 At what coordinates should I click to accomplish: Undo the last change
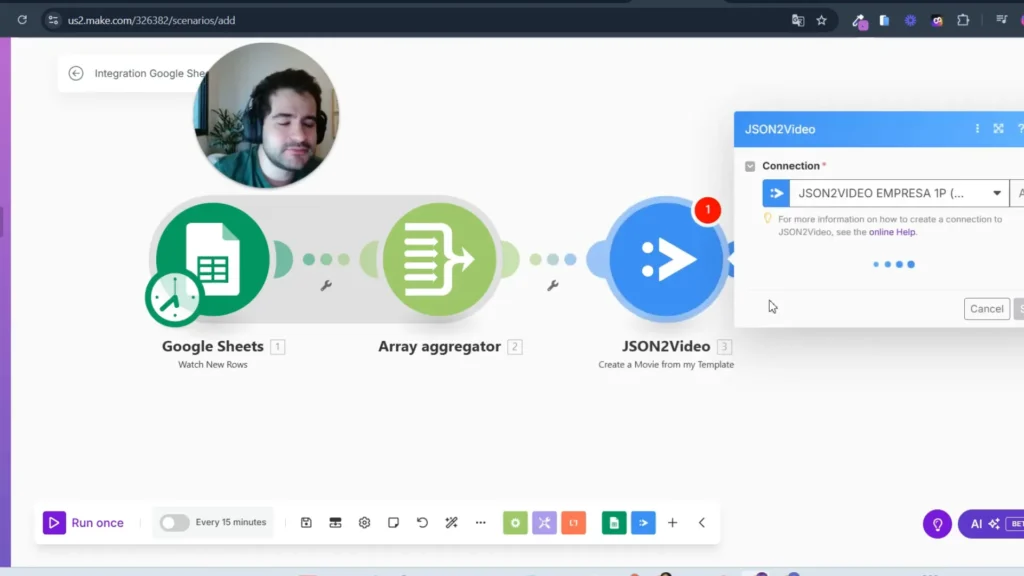(x=423, y=522)
